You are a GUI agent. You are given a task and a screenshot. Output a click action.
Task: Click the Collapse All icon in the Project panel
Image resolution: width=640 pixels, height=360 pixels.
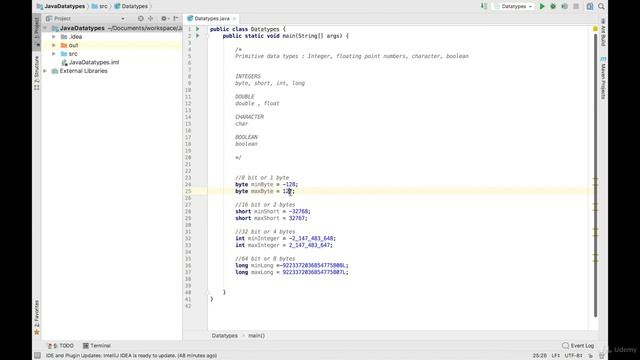[151, 18]
